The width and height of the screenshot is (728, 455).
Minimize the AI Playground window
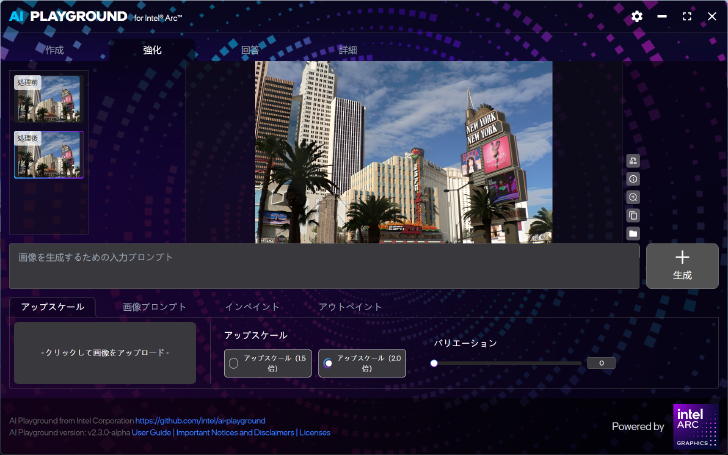click(x=662, y=16)
